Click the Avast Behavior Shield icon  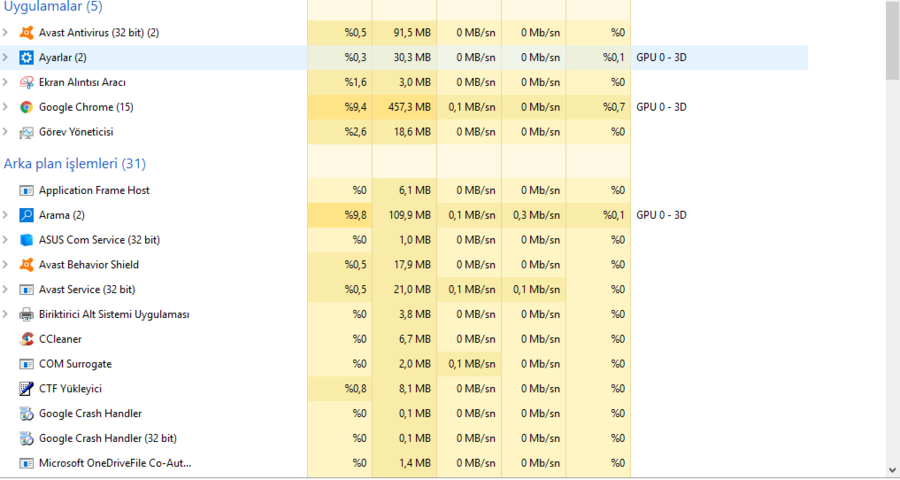(x=26, y=265)
